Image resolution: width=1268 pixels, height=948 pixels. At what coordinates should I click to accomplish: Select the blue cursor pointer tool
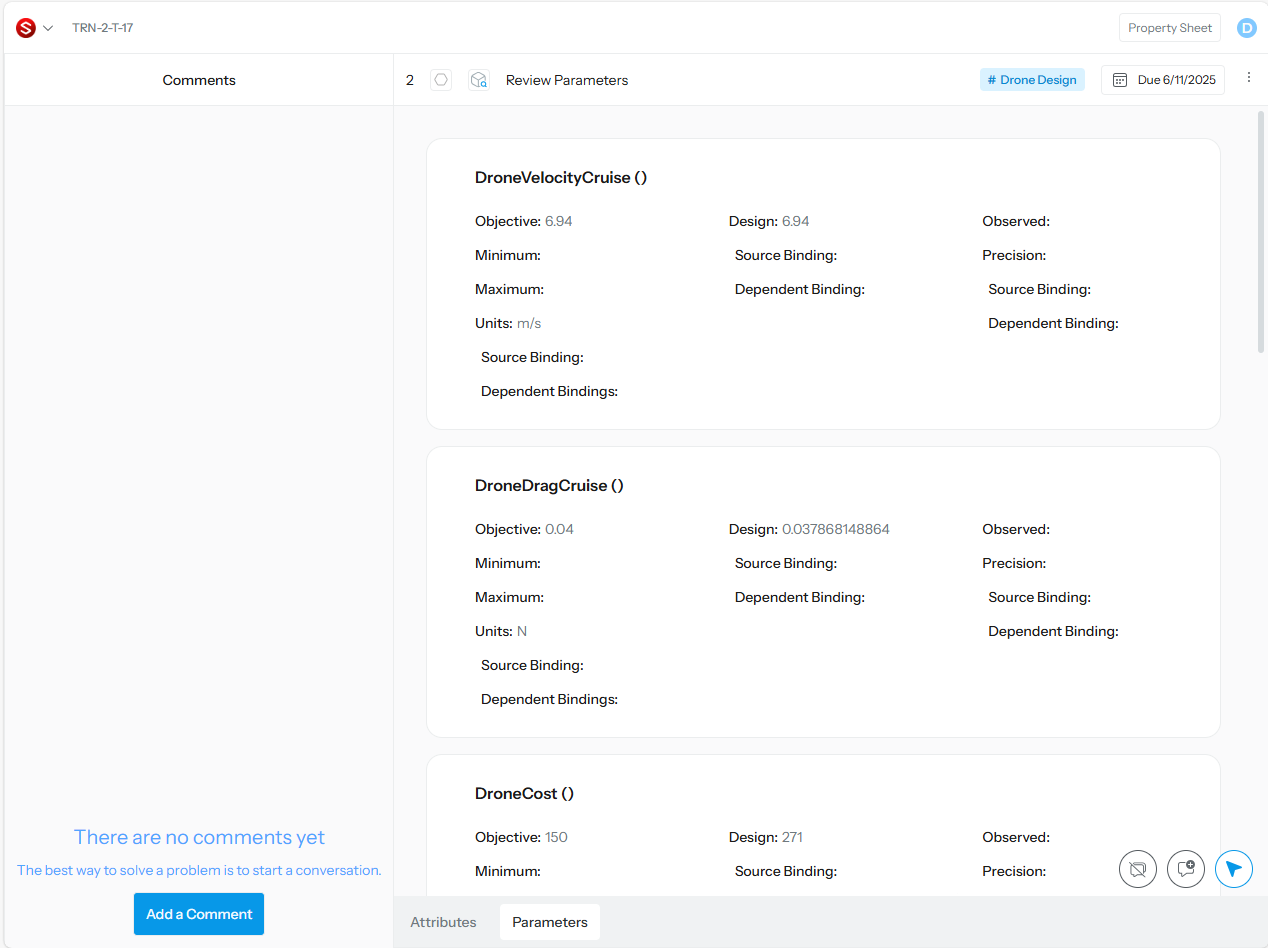tap(1234, 869)
